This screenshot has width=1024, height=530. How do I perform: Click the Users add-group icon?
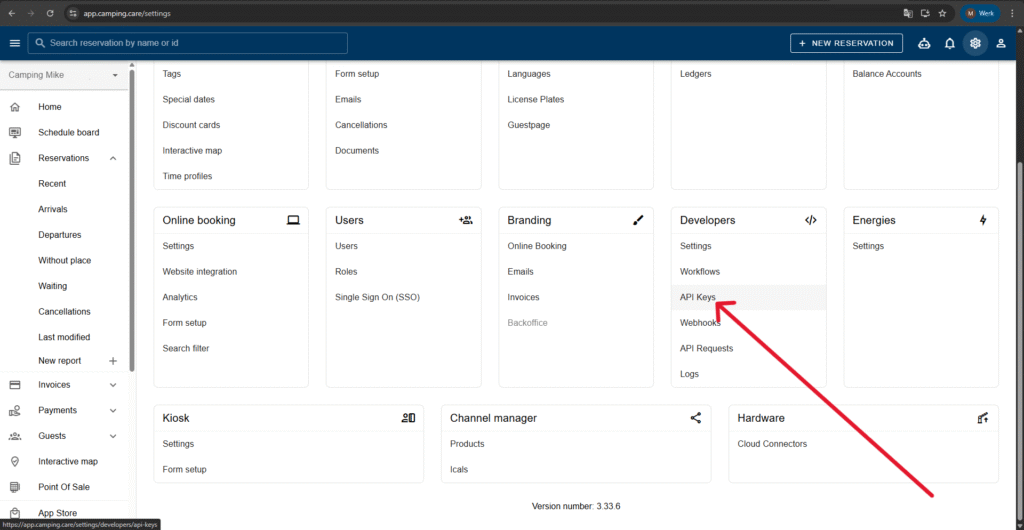click(x=465, y=220)
